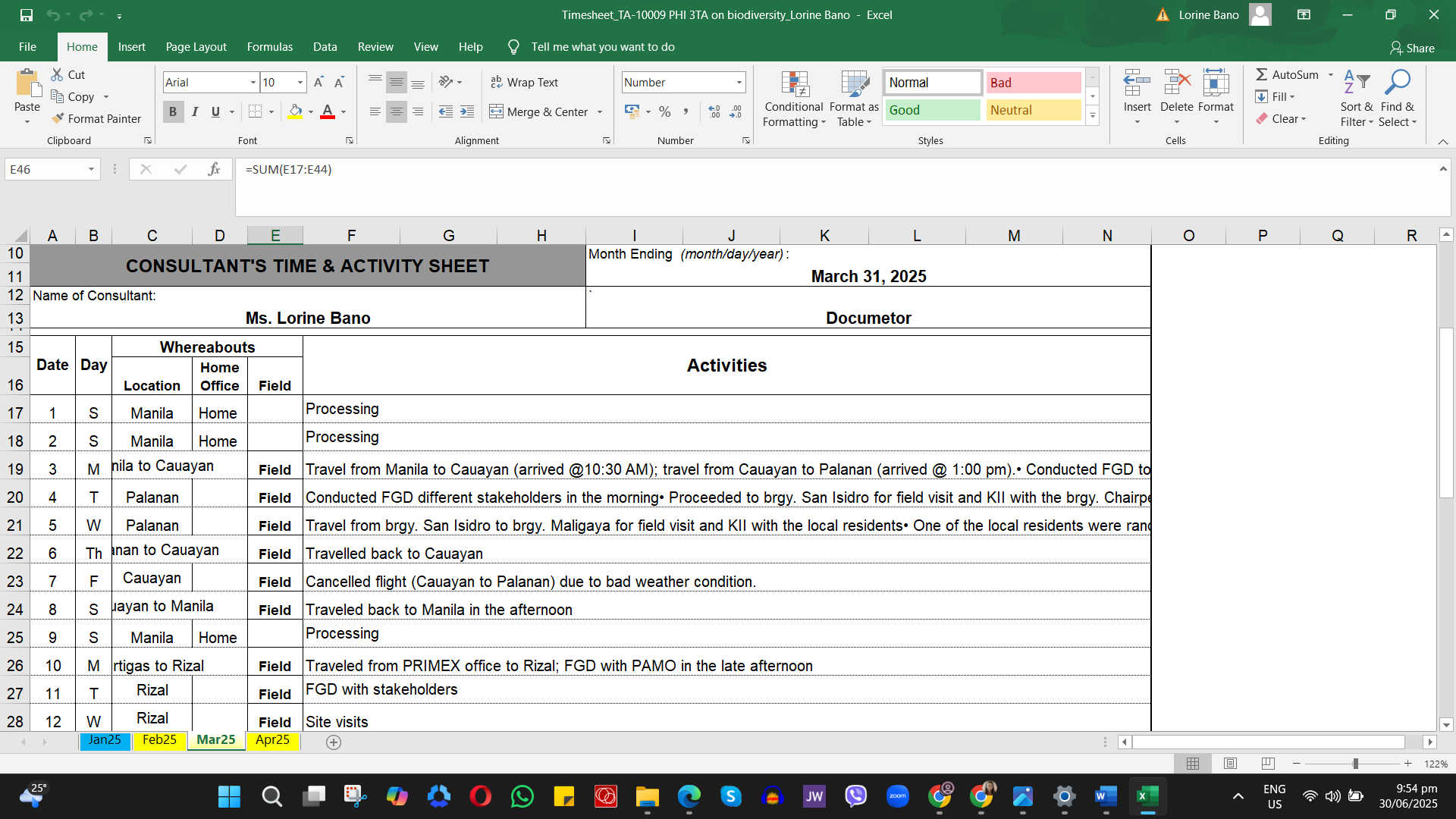The width and height of the screenshot is (1456, 819).
Task: Click the Cut scissors icon
Action: pyautogui.click(x=58, y=74)
